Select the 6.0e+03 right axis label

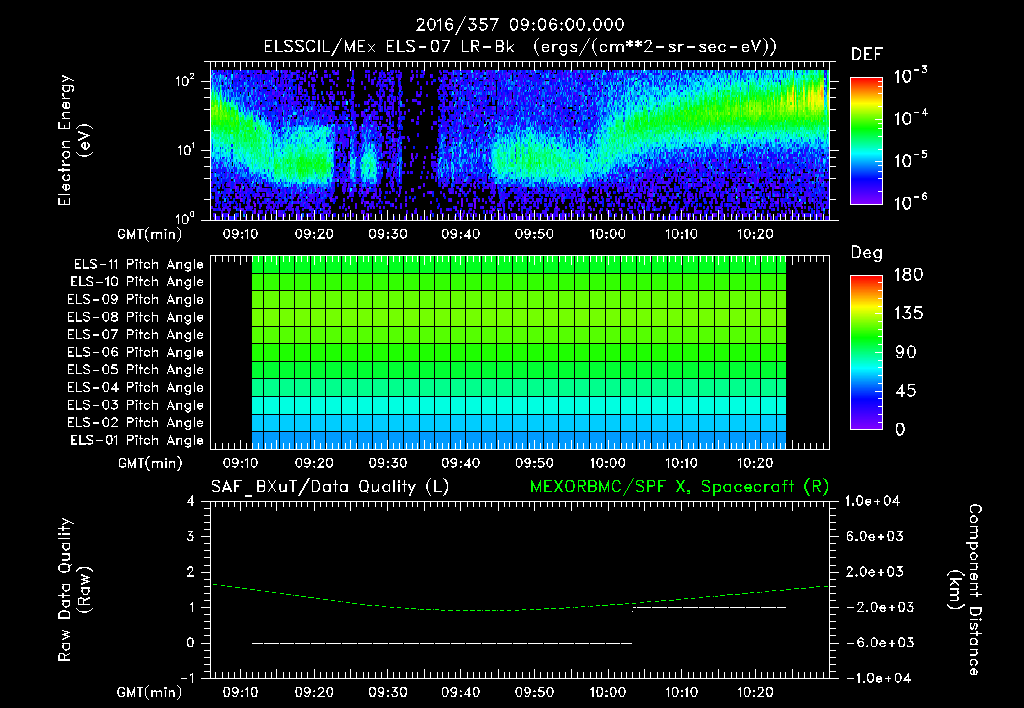point(874,536)
